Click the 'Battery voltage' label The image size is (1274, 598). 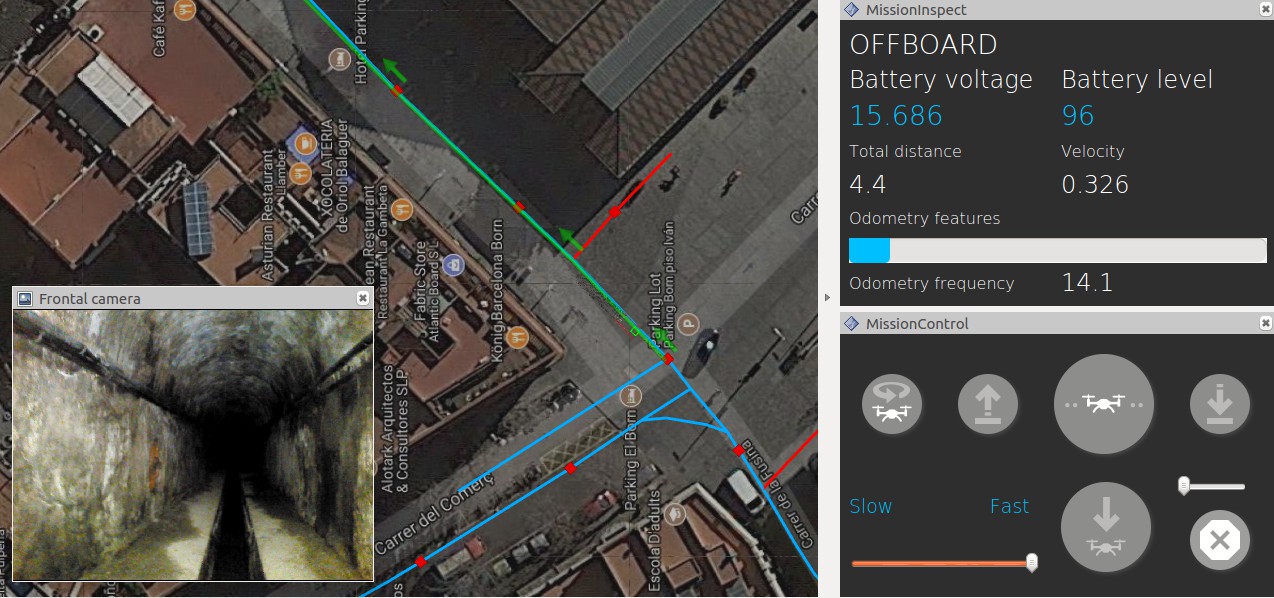click(x=941, y=80)
